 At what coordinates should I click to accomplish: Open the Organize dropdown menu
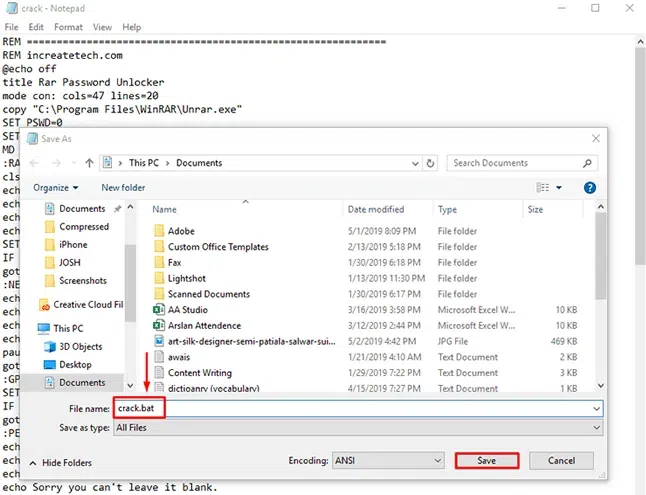point(56,188)
